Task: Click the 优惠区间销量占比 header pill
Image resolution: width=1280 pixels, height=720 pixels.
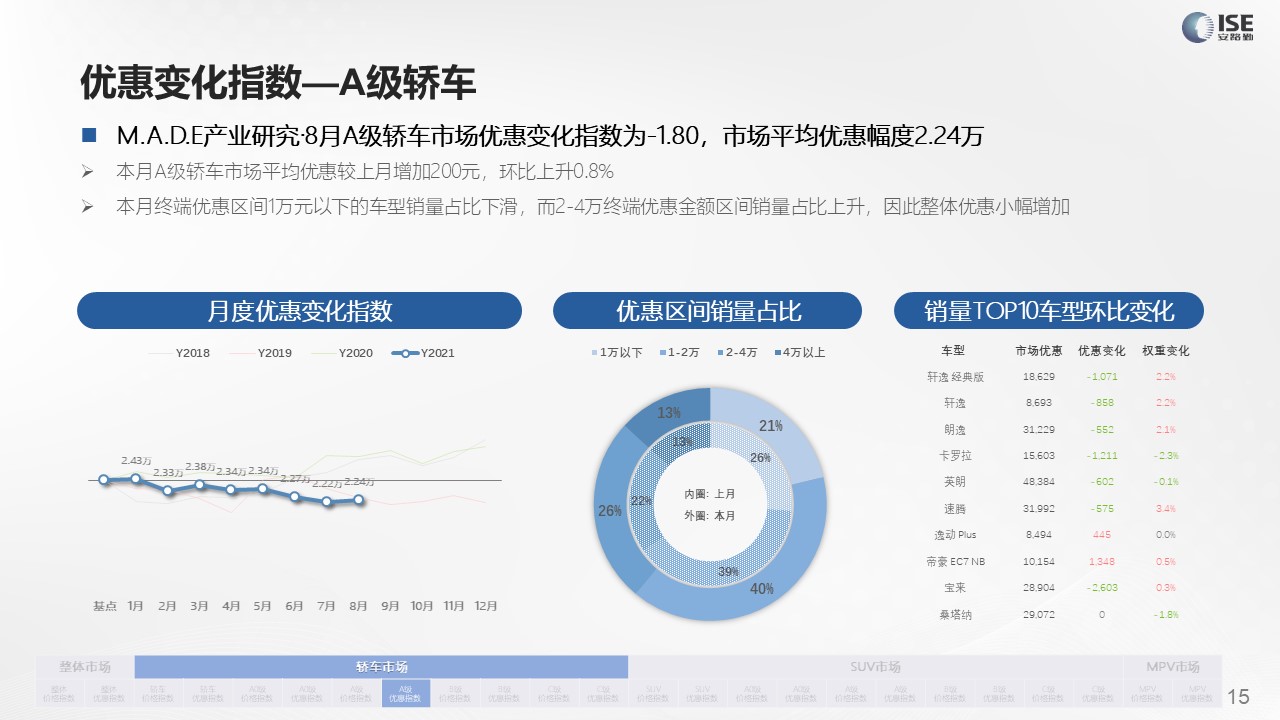Action: (707, 311)
